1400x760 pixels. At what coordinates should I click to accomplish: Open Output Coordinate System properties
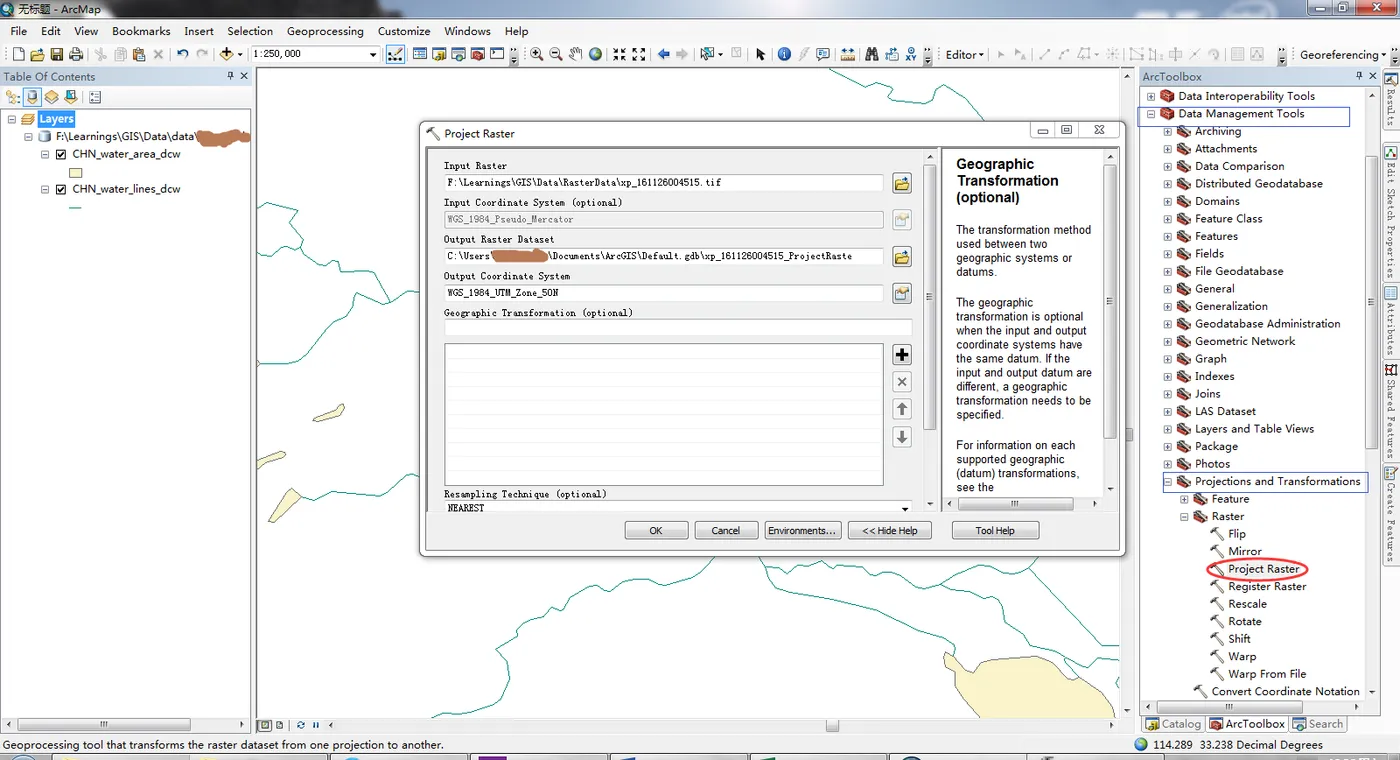pos(902,293)
